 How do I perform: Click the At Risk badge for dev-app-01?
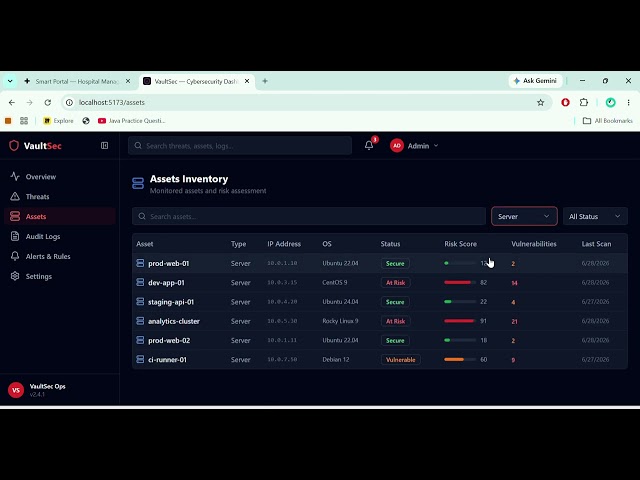click(396, 282)
